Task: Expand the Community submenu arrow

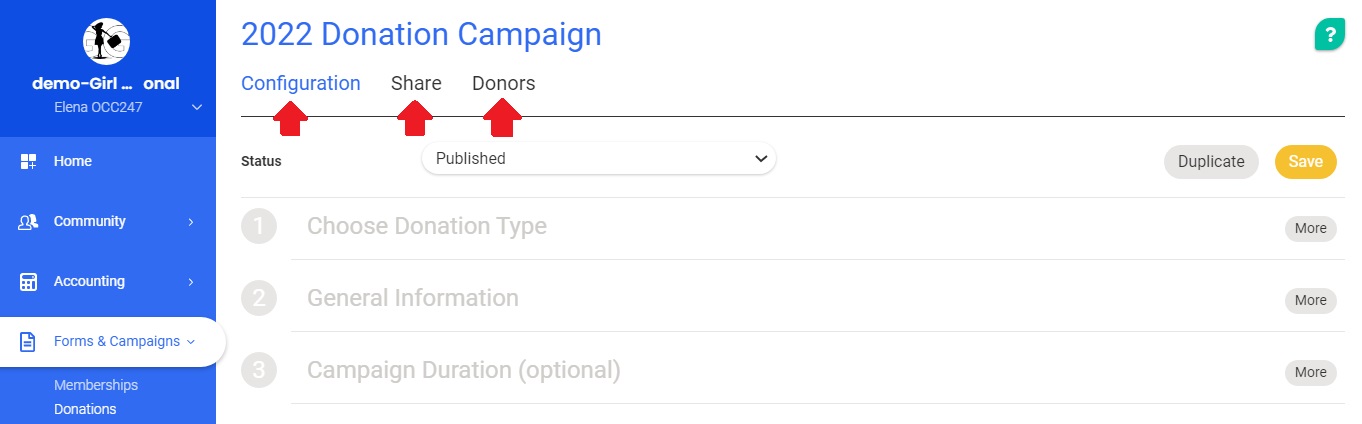Action: [190, 222]
